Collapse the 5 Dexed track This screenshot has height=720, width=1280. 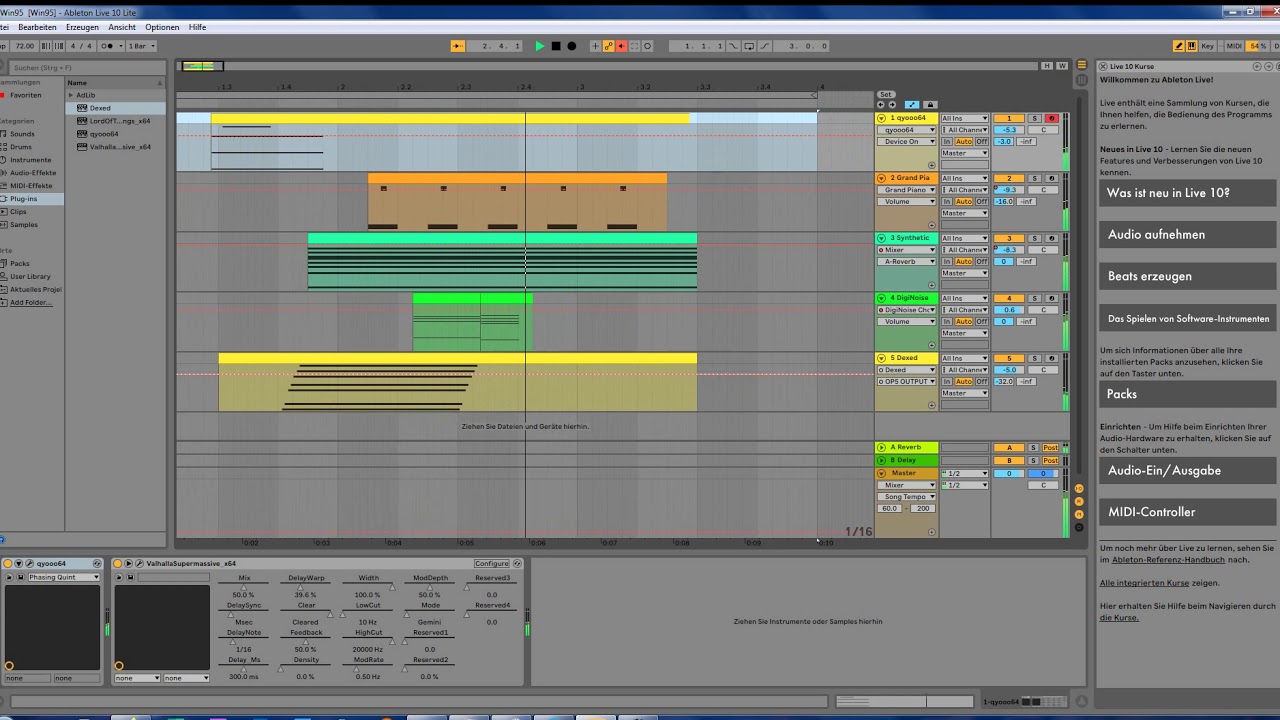[882, 358]
